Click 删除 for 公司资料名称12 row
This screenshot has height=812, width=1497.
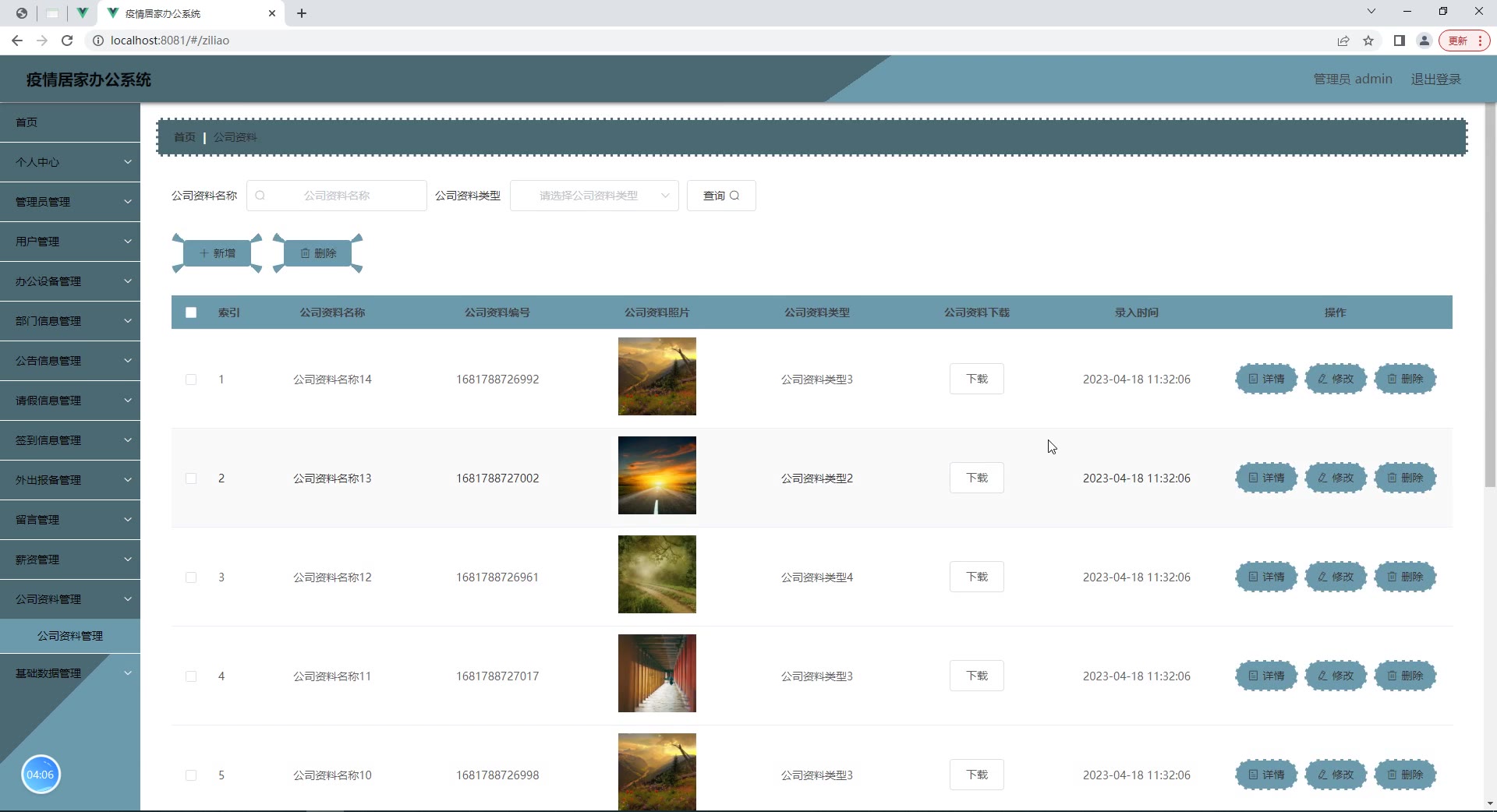(1405, 577)
